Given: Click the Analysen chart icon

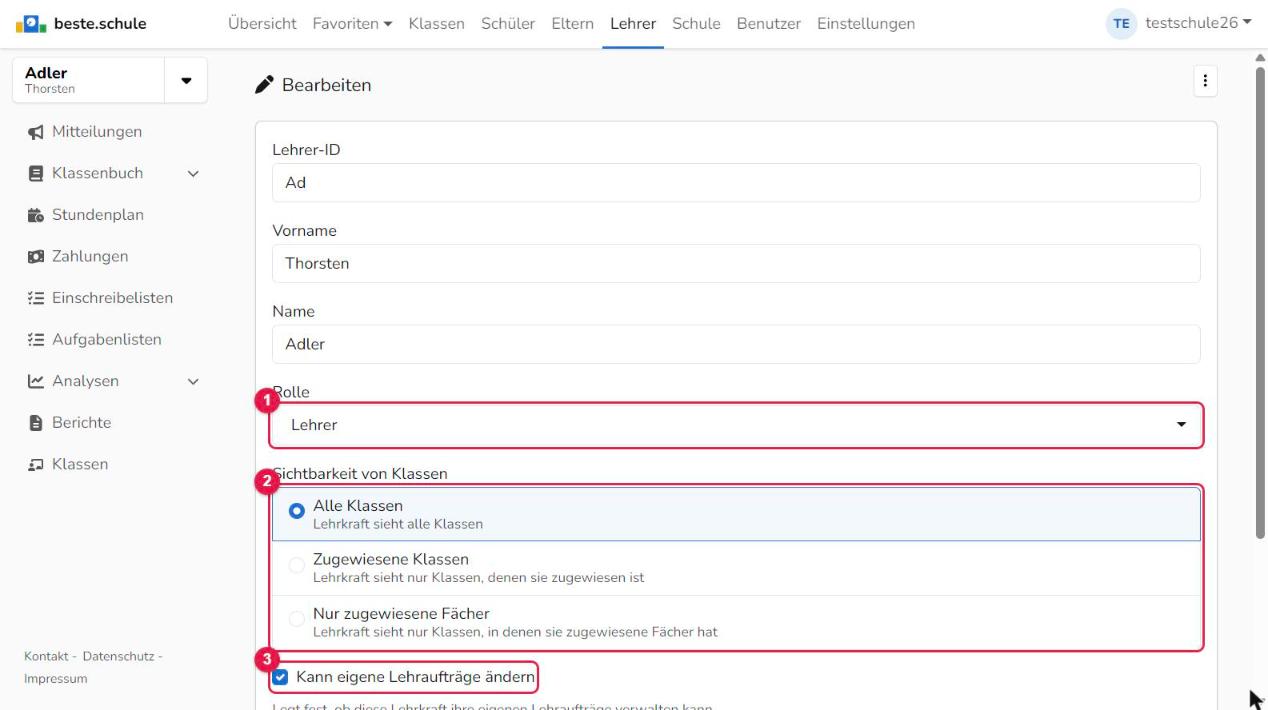Looking at the screenshot, I should [x=35, y=381].
